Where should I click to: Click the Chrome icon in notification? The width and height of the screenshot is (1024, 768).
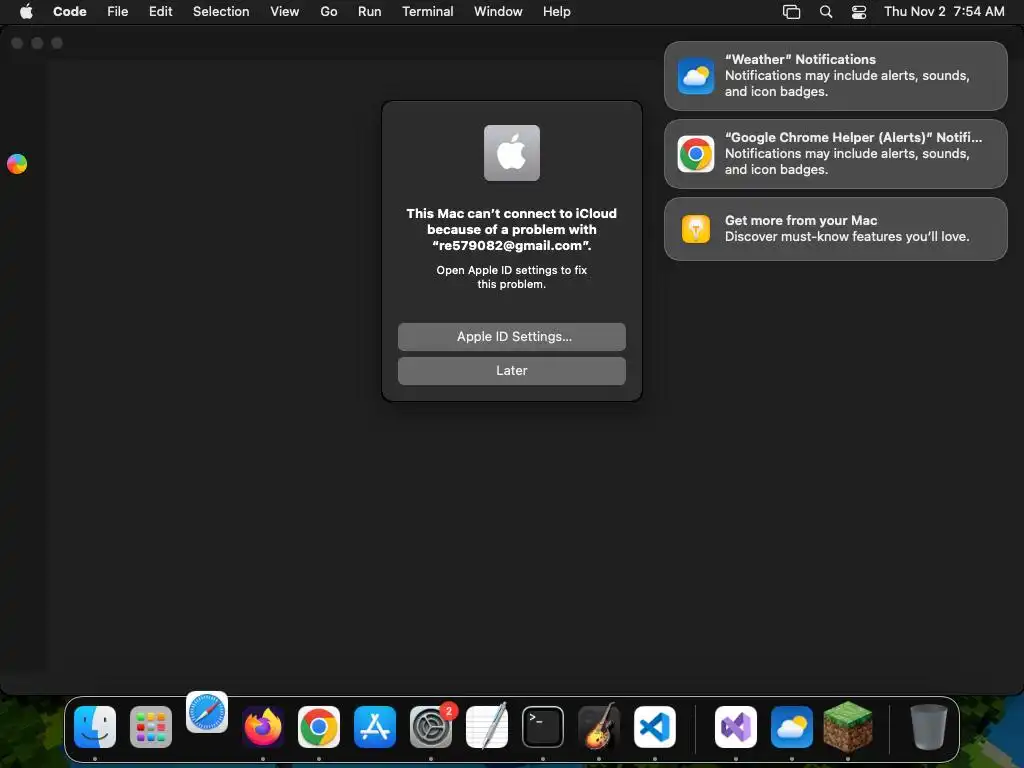(x=696, y=154)
